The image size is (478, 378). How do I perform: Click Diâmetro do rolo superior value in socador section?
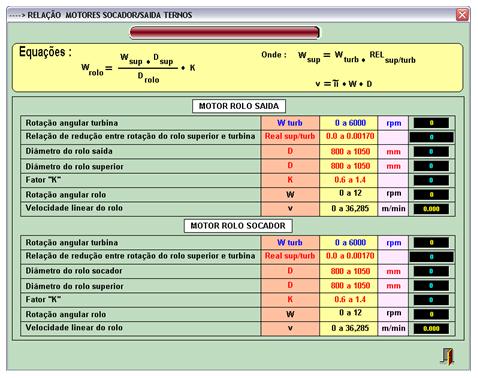tap(431, 286)
